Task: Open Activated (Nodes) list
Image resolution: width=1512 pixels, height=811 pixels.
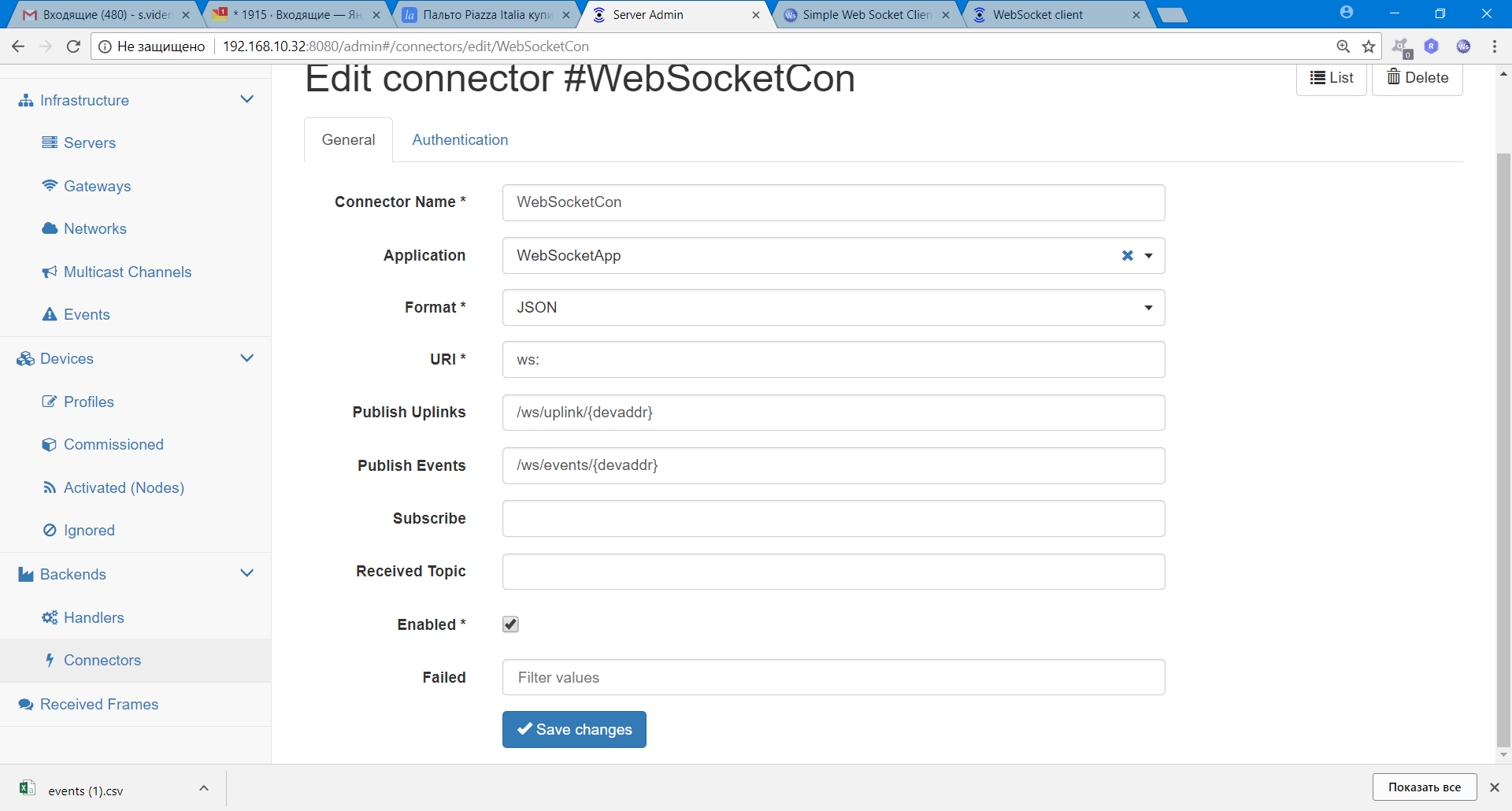Action: pos(124,487)
